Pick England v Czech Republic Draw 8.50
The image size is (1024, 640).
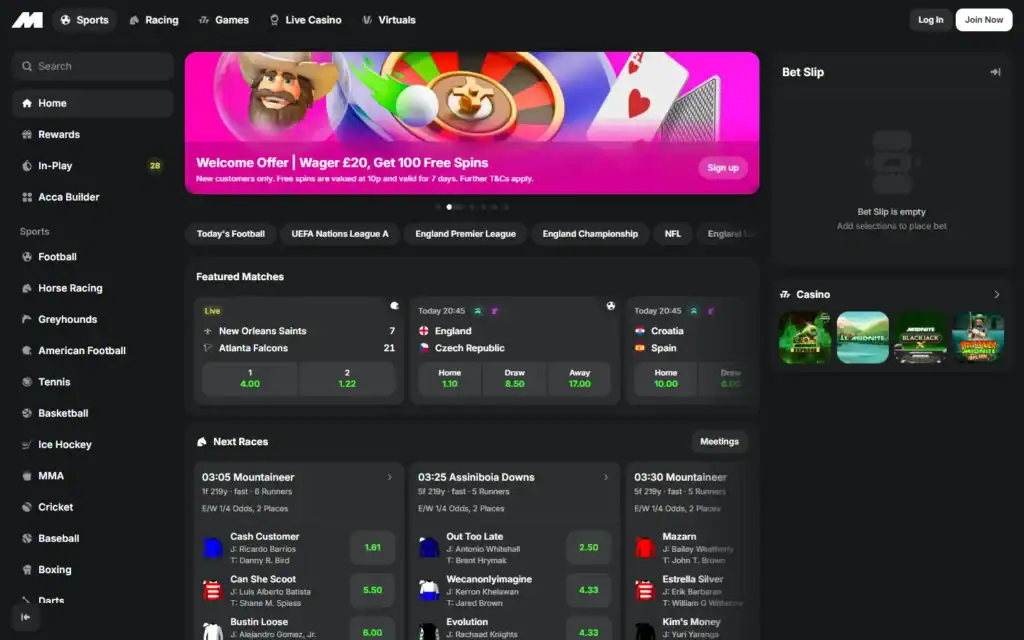click(x=515, y=379)
